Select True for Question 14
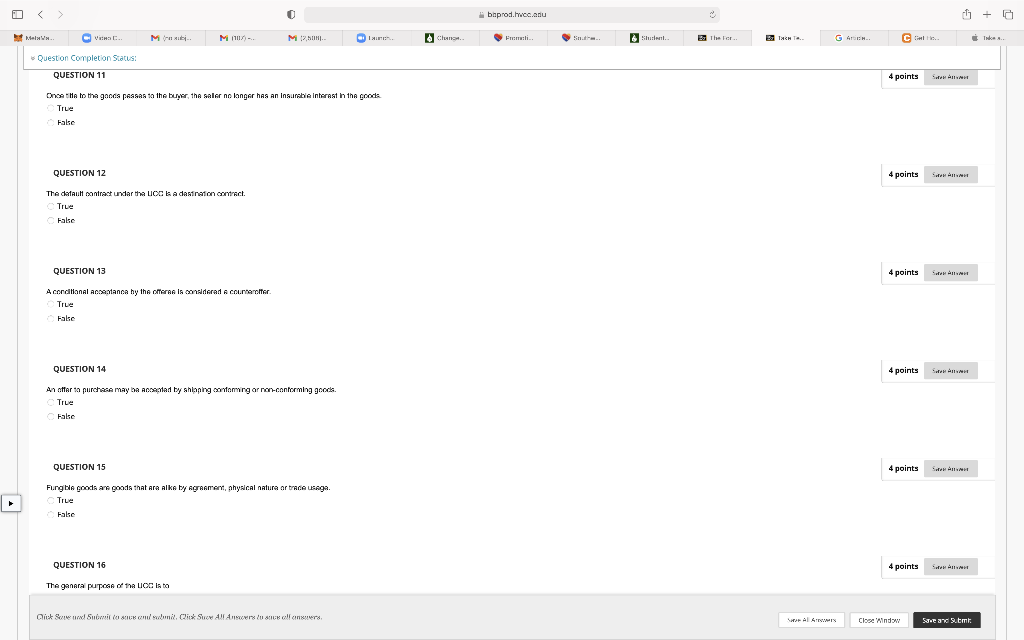The image size is (1024, 640). [x=50, y=402]
